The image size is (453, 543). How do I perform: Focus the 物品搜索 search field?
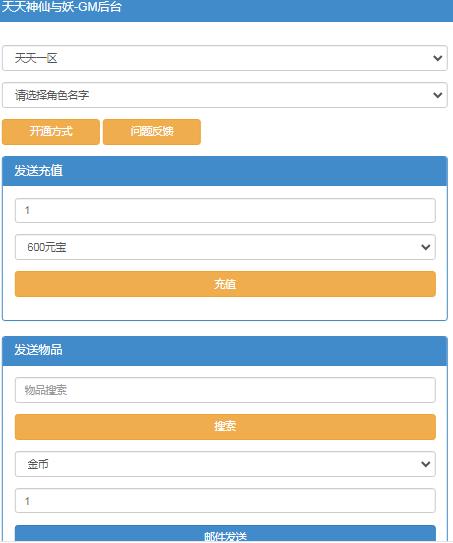point(225,390)
